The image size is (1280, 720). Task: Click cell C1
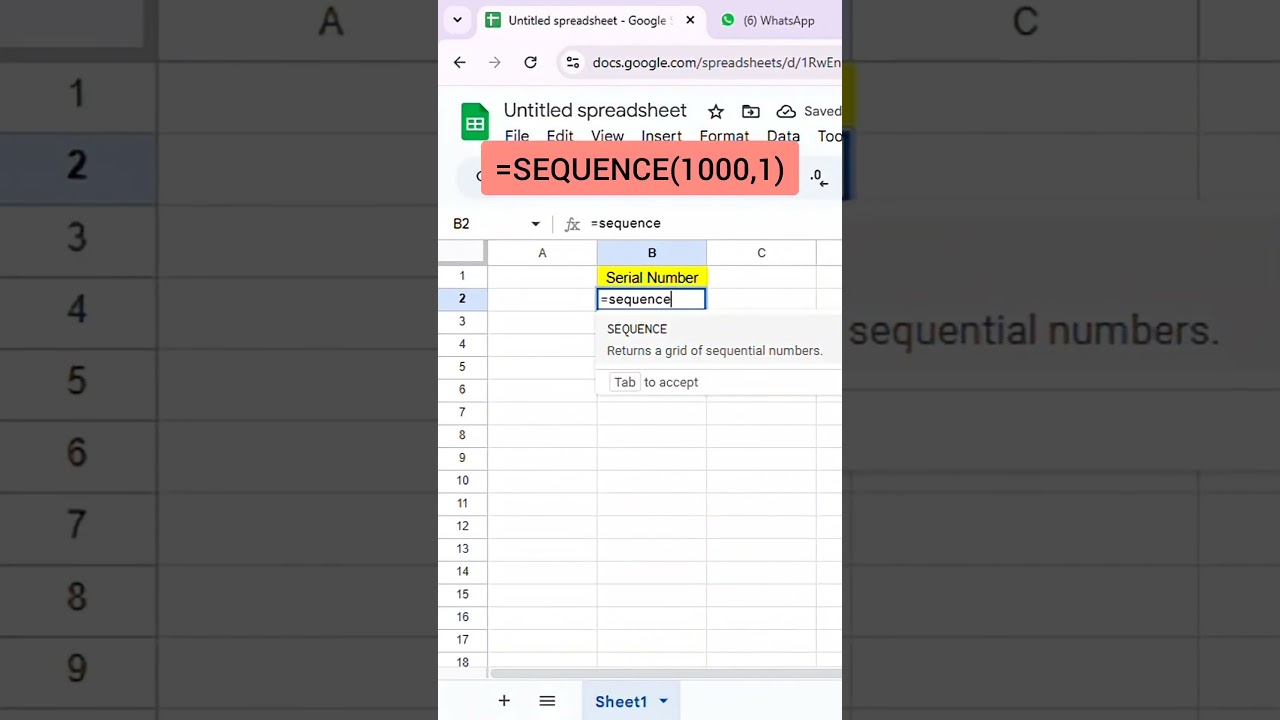point(761,277)
